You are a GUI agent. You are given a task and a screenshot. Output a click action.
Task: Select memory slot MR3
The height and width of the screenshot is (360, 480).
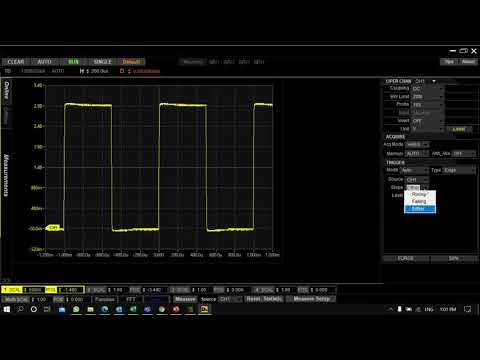tap(244, 62)
